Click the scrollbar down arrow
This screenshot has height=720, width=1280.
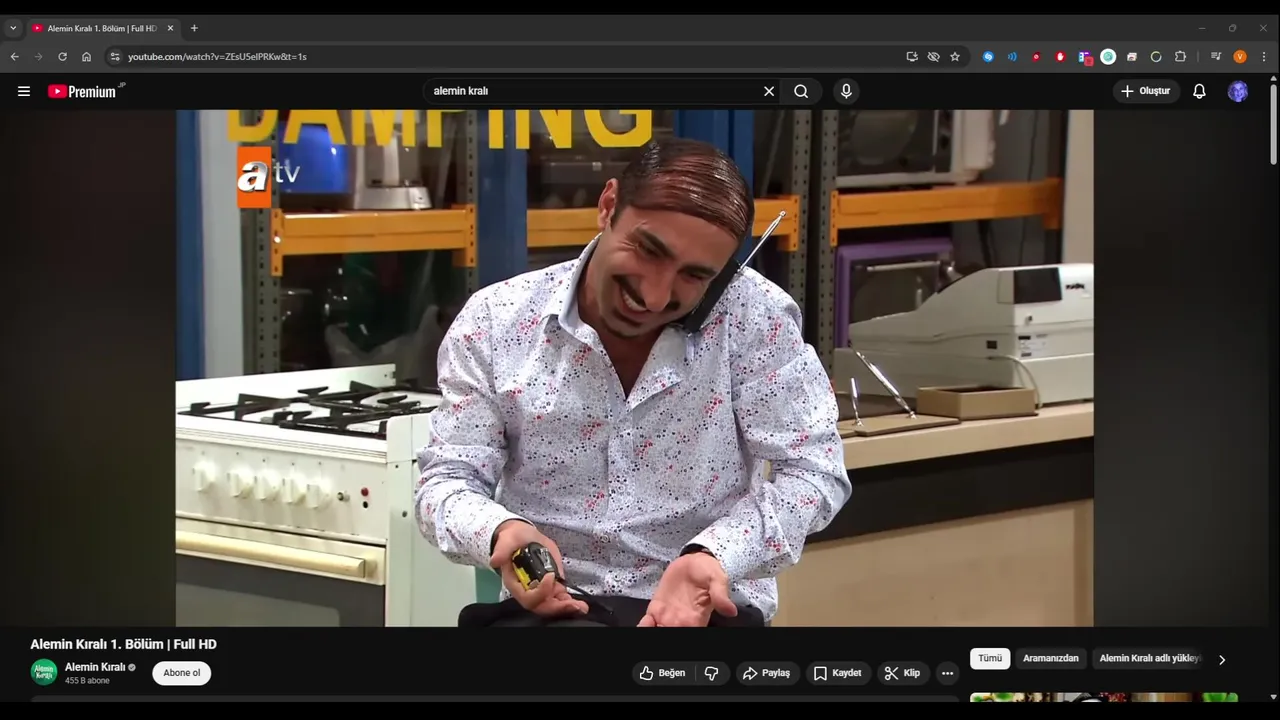1273,696
